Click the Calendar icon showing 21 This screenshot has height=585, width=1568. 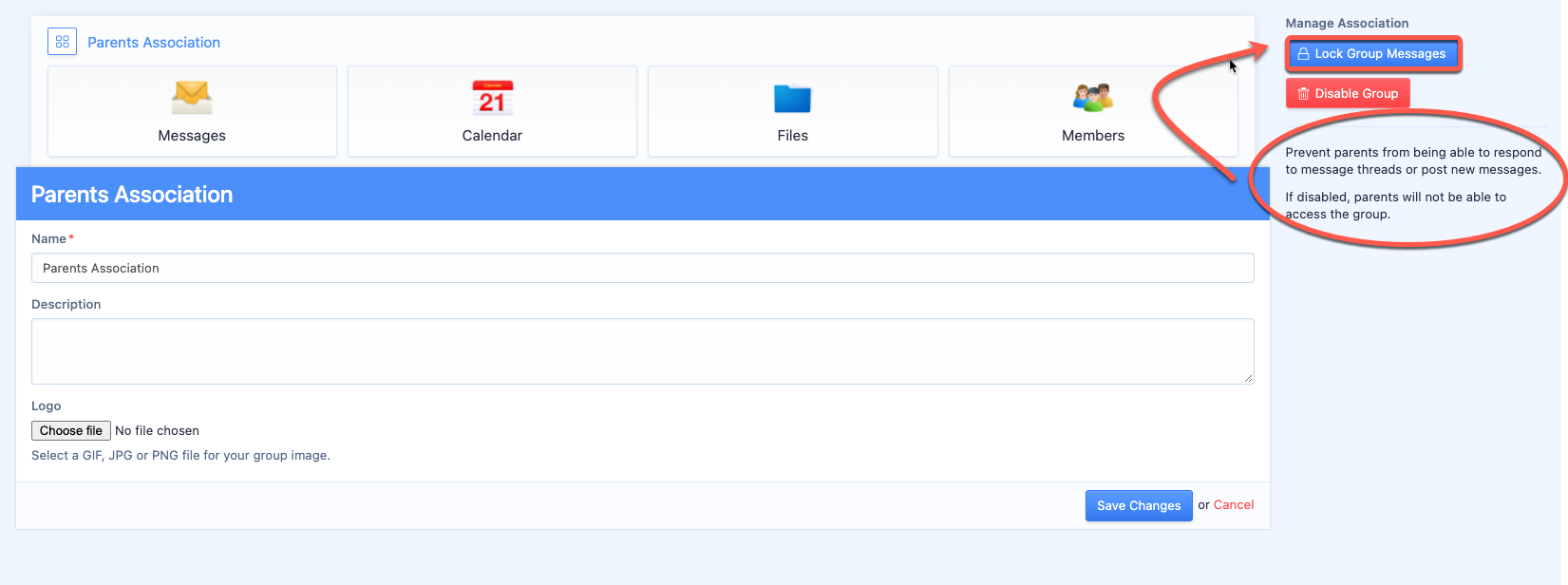pyautogui.click(x=492, y=99)
